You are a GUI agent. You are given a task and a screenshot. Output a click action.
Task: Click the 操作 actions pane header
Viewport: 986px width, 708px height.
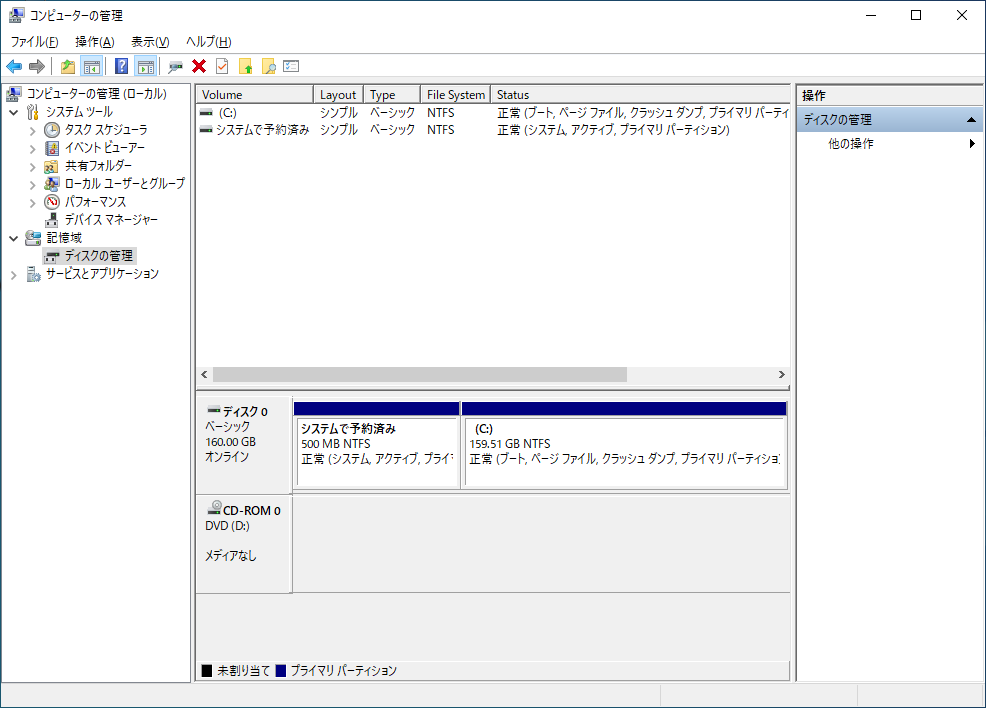(889, 96)
